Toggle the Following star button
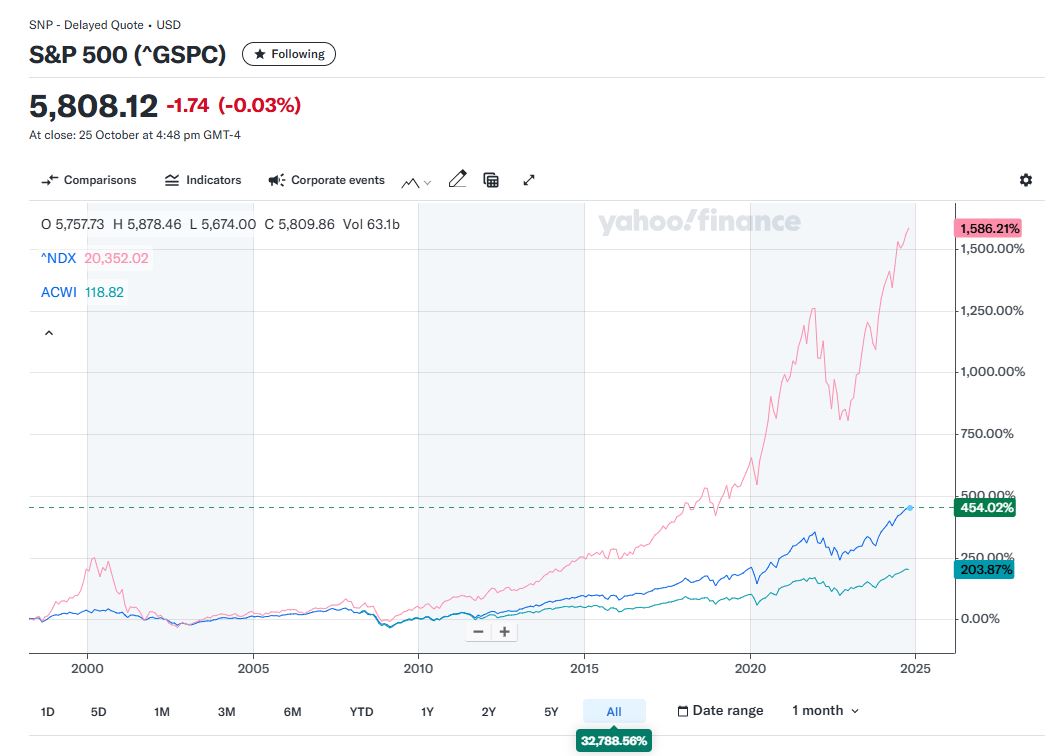 click(289, 54)
